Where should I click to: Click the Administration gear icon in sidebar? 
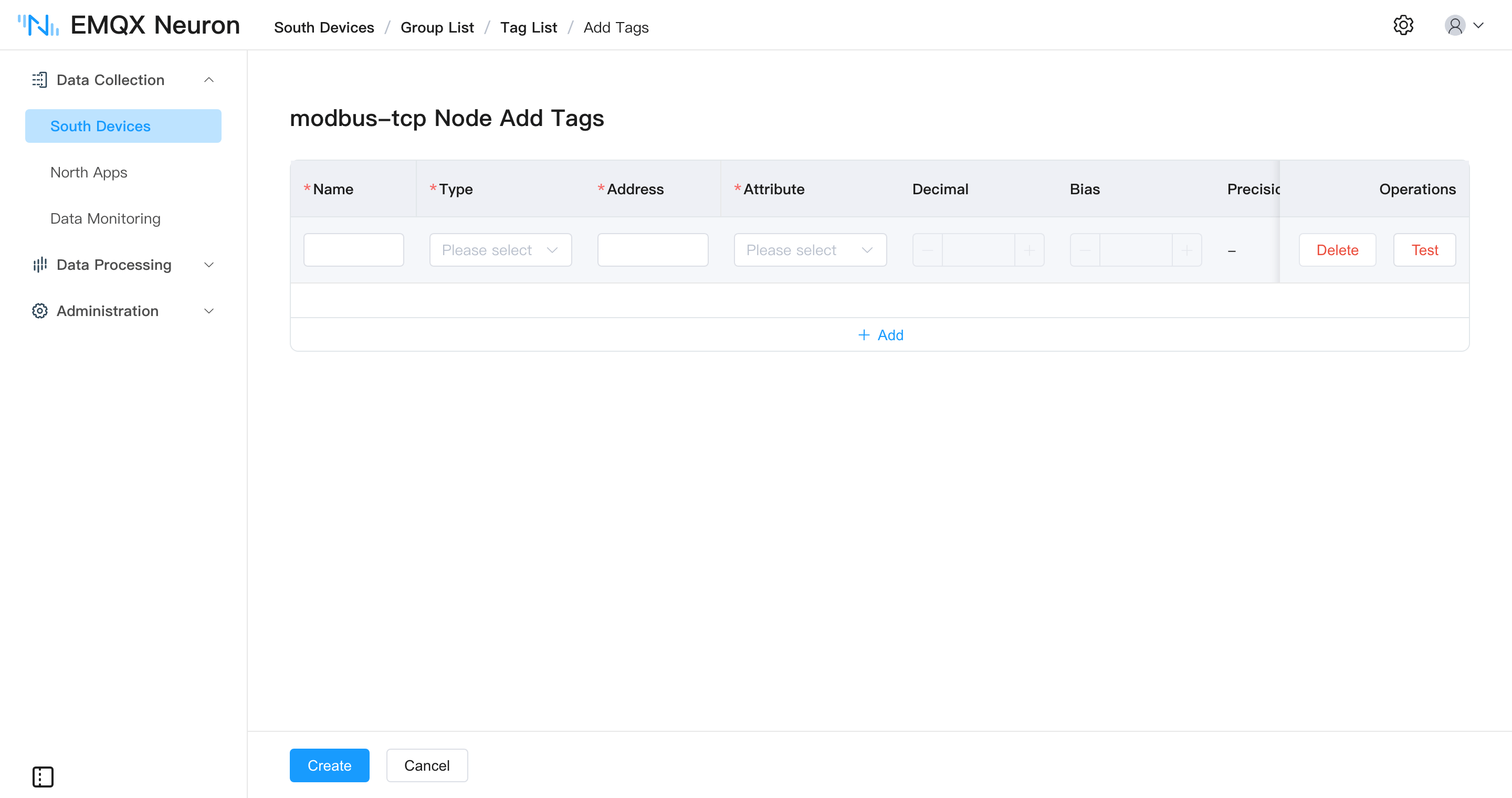click(x=39, y=311)
